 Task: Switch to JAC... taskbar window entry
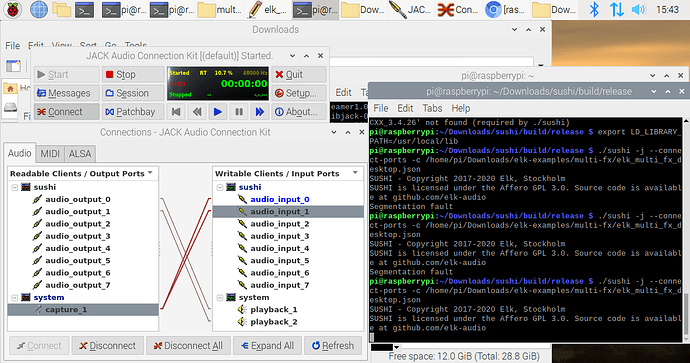coord(409,10)
